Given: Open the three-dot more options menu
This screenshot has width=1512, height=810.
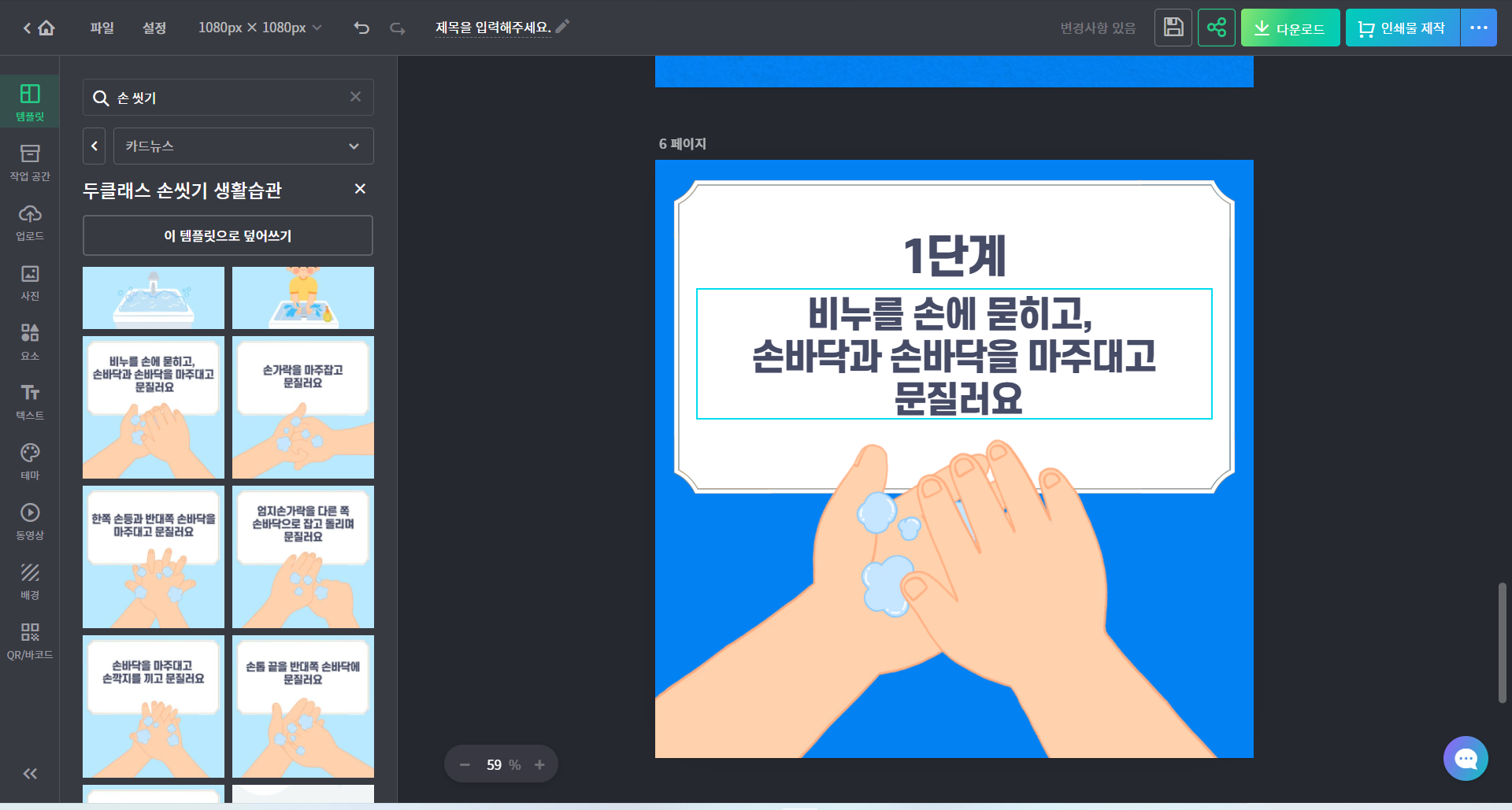Looking at the screenshot, I should coord(1479,28).
